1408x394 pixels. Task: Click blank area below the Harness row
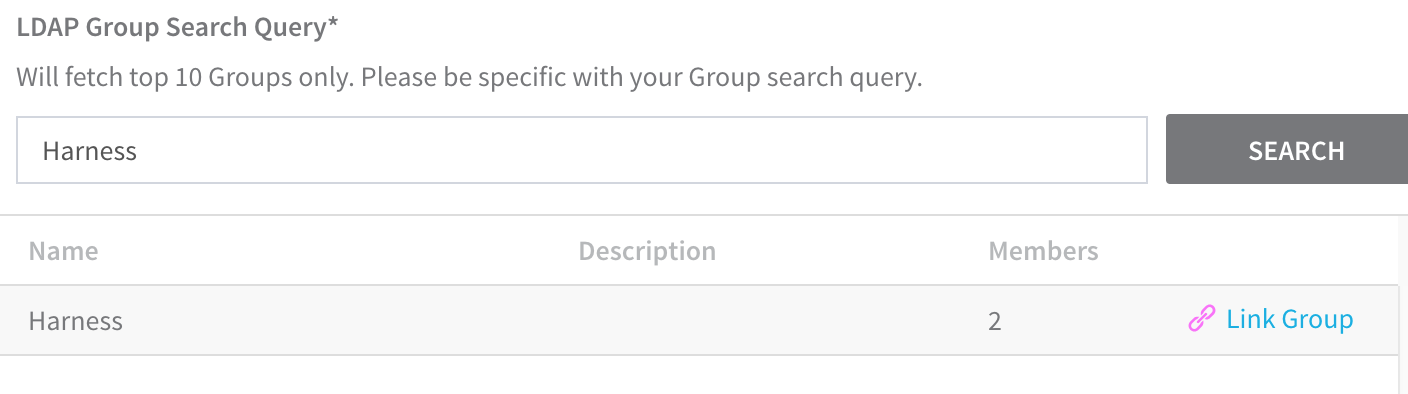pyautogui.click(x=700, y=375)
